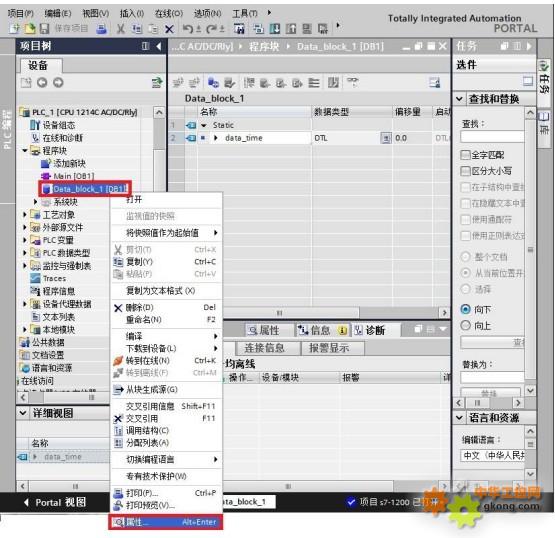Click the cut scissors toolbar icon
This screenshot has height=538, width=555.
pyautogui.click(x=121, y=29)
